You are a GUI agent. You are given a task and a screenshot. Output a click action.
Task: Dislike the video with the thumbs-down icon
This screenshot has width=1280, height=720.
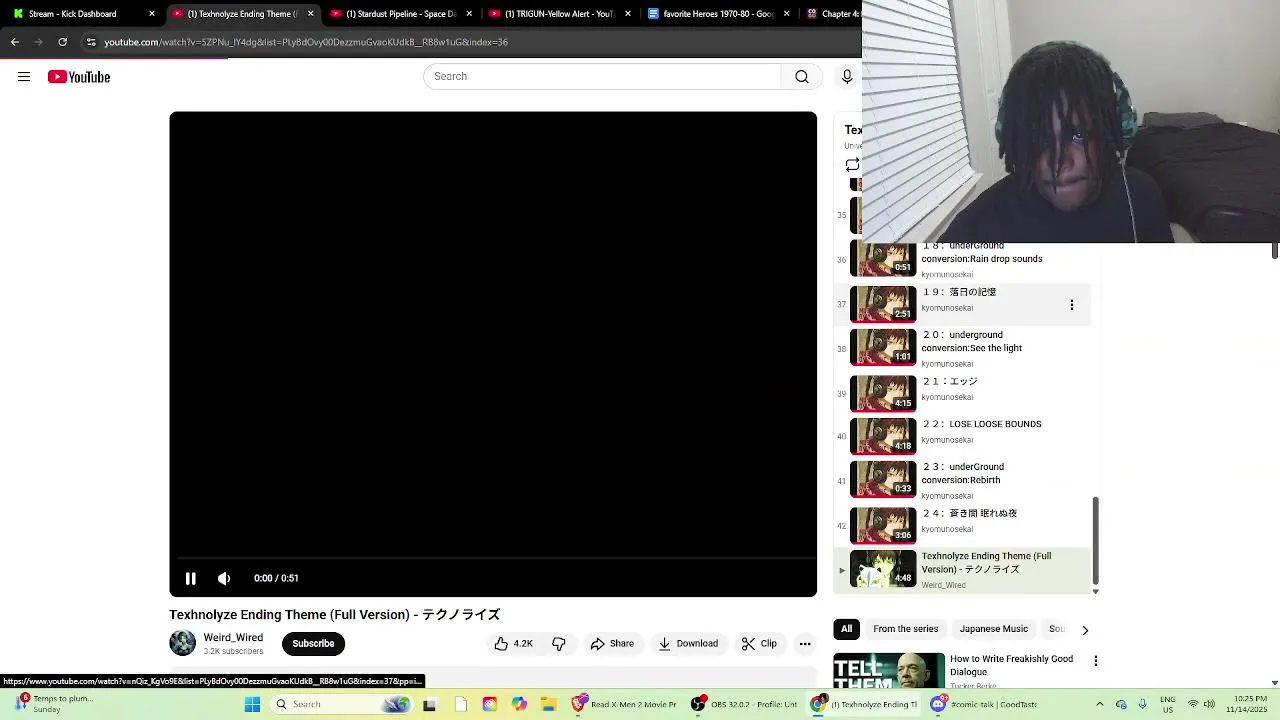coord(559,644)
